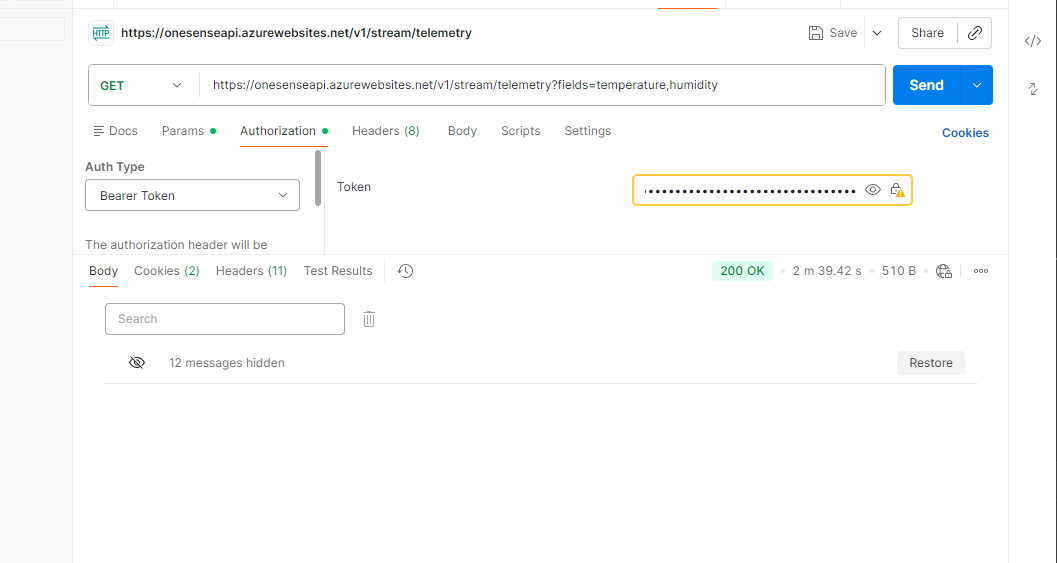Viewport: 1057px width, 563px height.
Task: Copy request link via chain icon
Action: pos(975,33)
